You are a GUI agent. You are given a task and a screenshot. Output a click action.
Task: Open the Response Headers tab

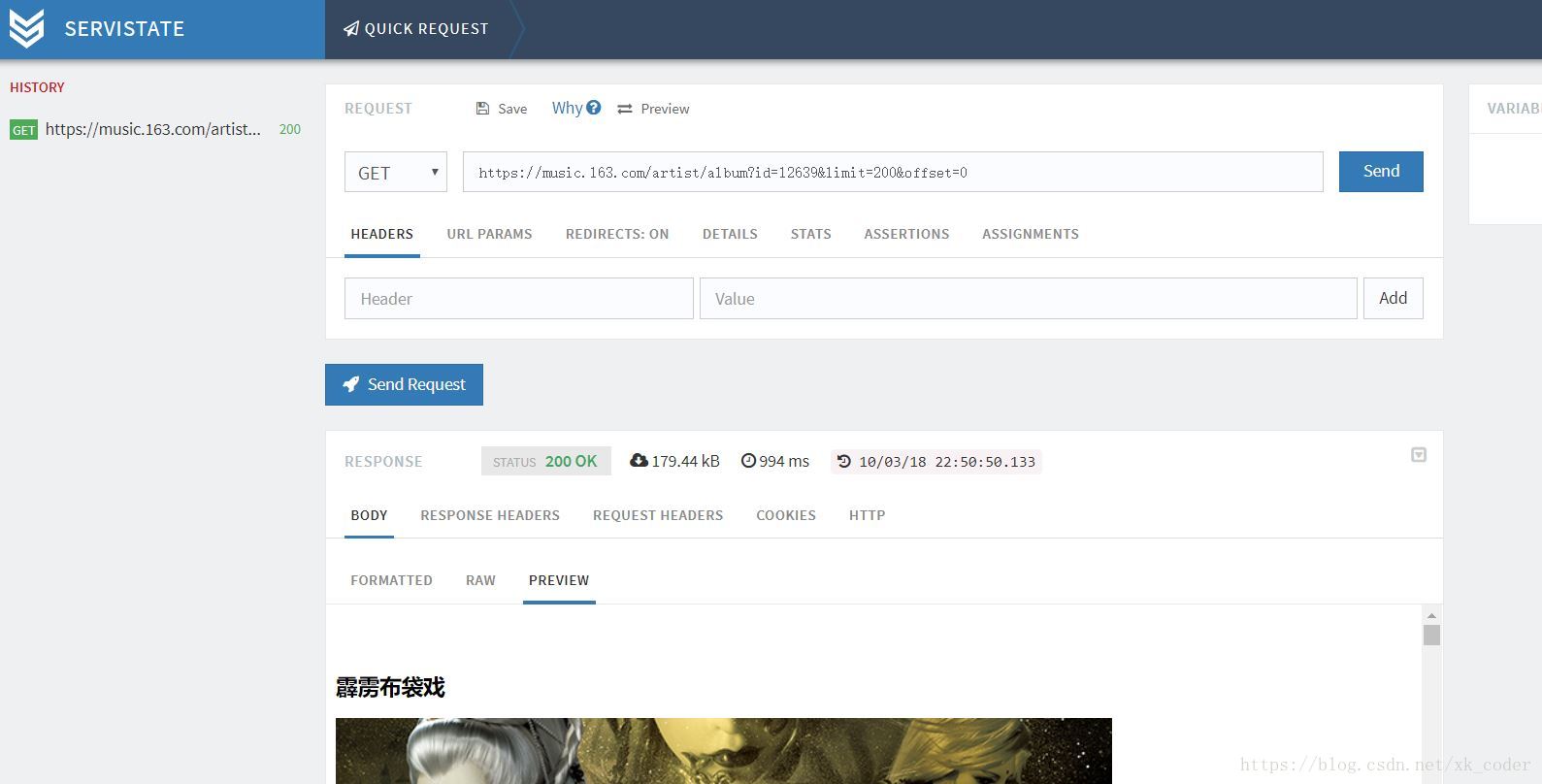[490, 515]
